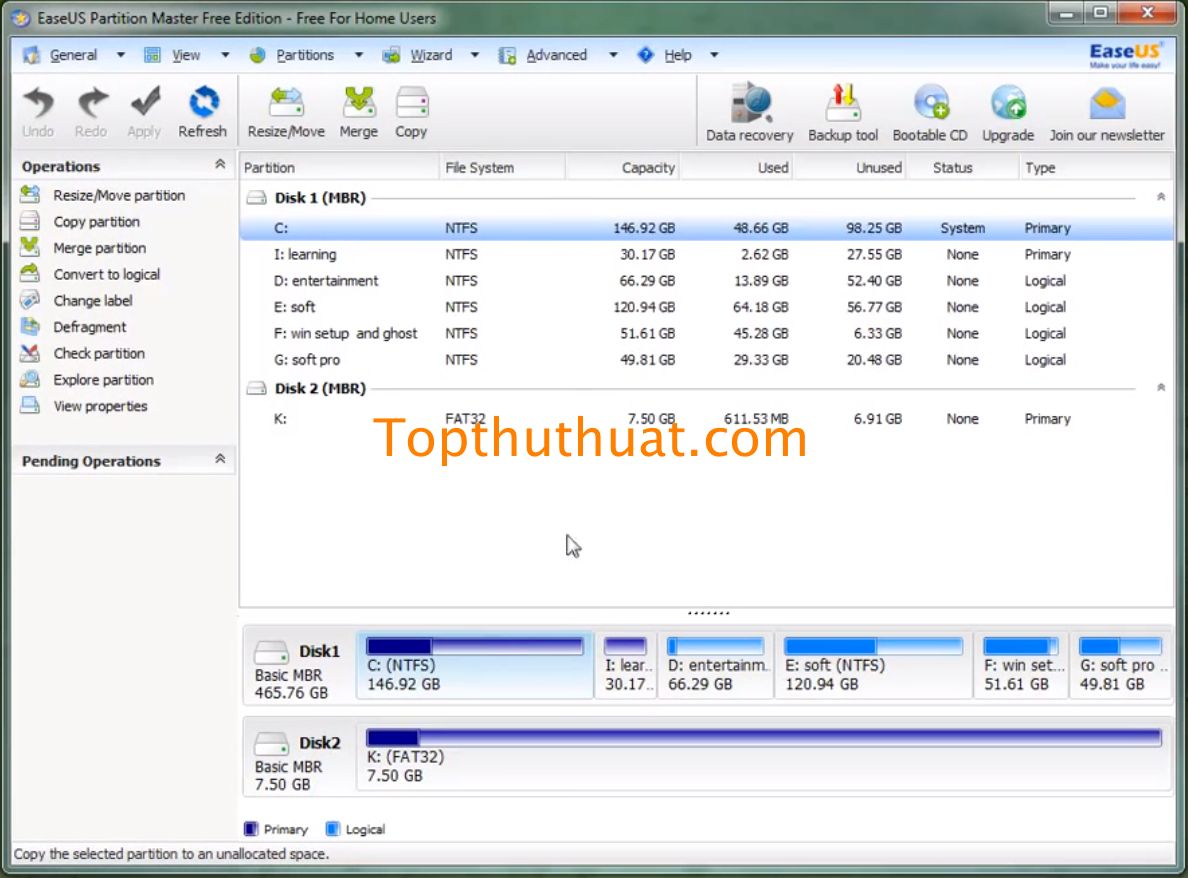Click the C: (NTFS) block in disk map
Viewport: 1188px width, 878px height.
(475, 665)
